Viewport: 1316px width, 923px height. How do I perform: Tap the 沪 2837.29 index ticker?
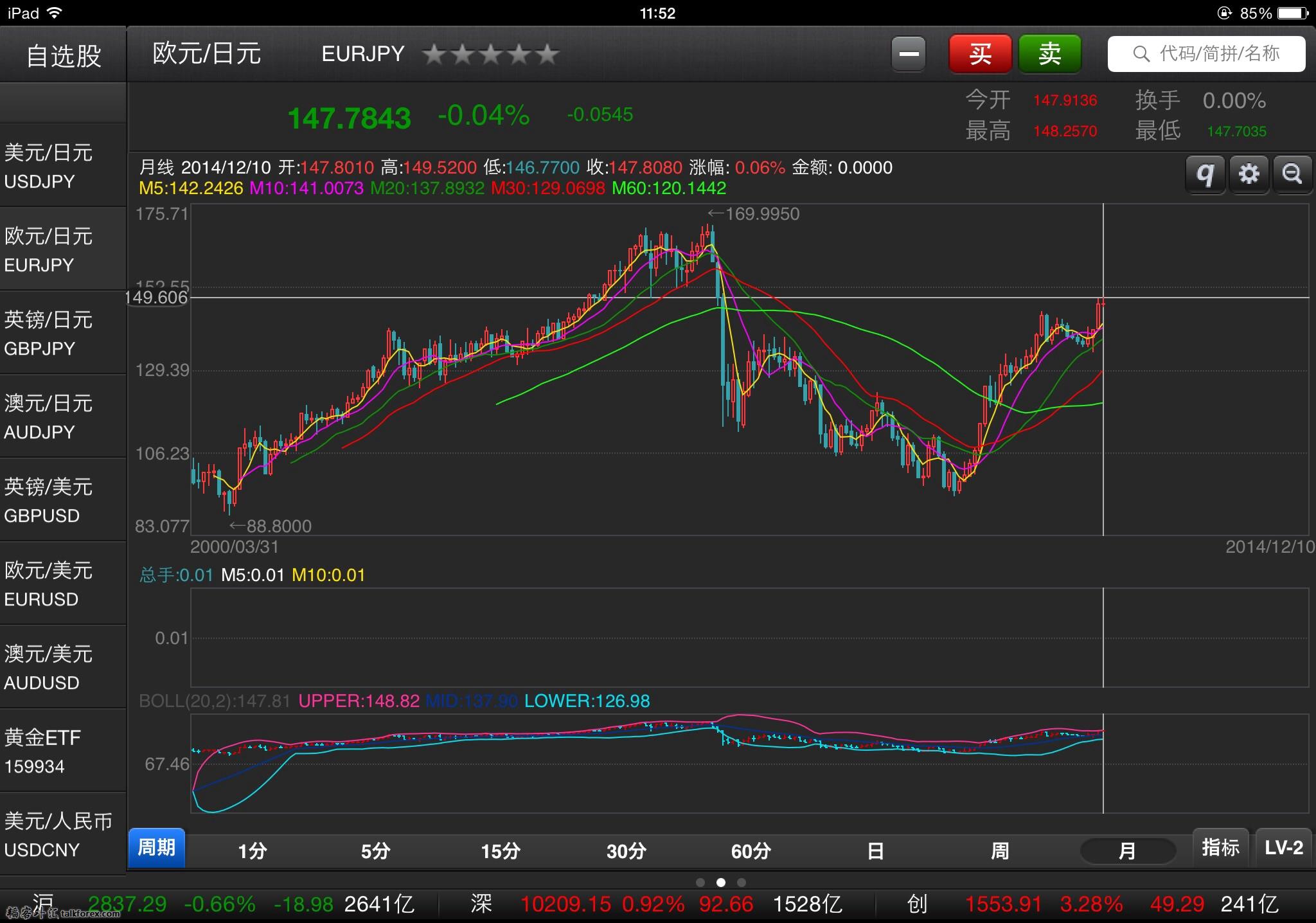click(x=222, y=904)
